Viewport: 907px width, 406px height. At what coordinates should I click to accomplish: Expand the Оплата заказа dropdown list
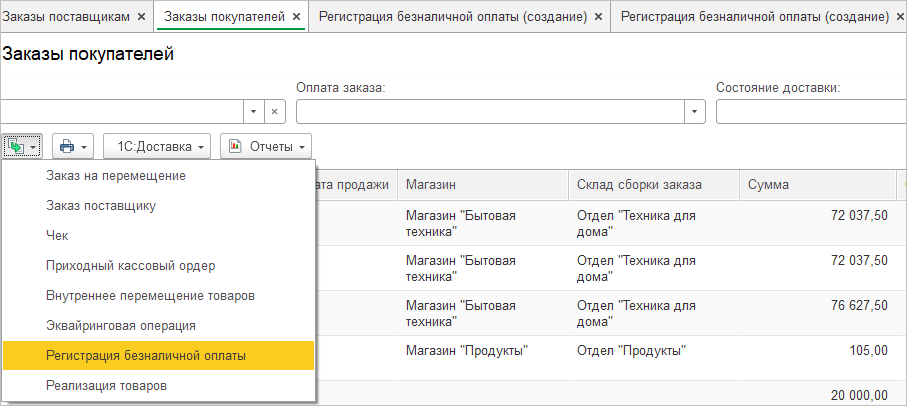point(695,111)
